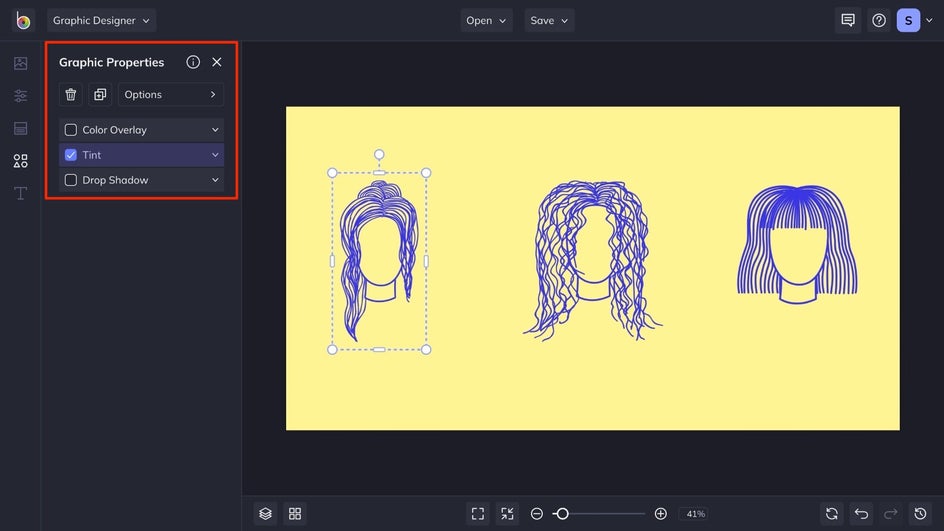Click the Options button

coord(171,95)
